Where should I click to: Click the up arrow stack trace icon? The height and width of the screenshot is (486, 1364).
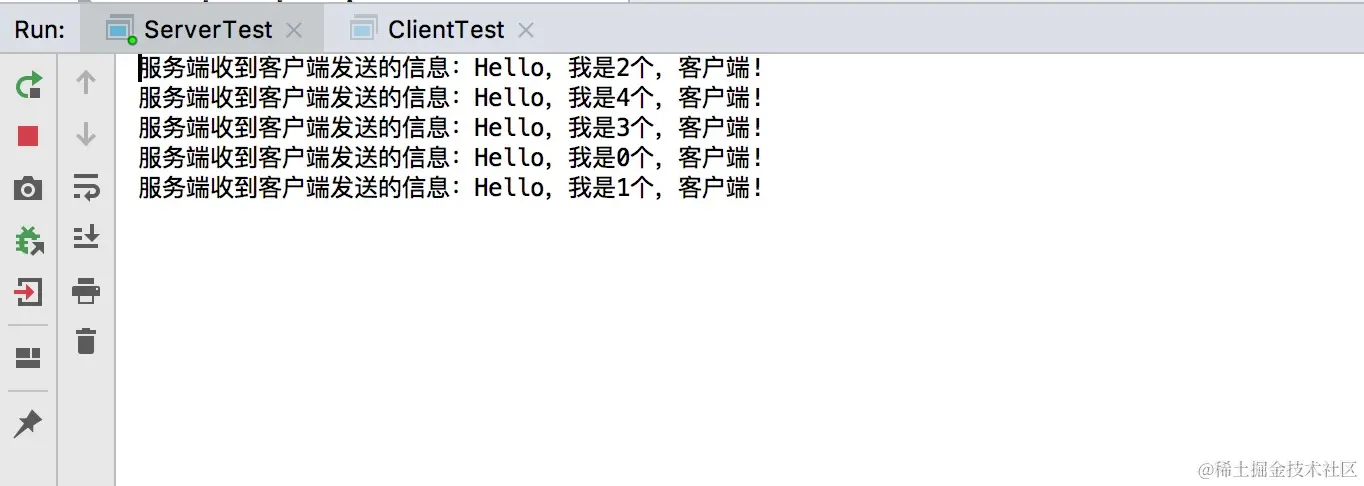click(x=86, y=82)
